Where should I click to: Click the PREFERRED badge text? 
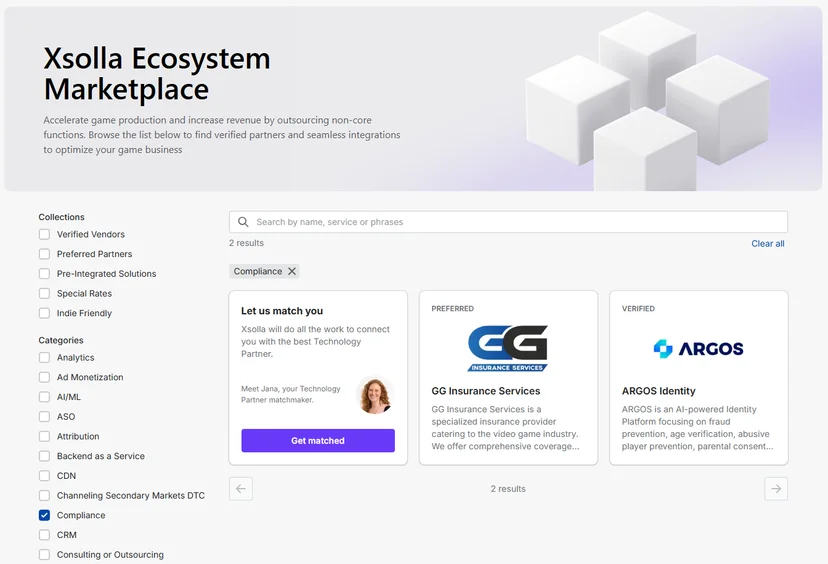coord(453,308)
